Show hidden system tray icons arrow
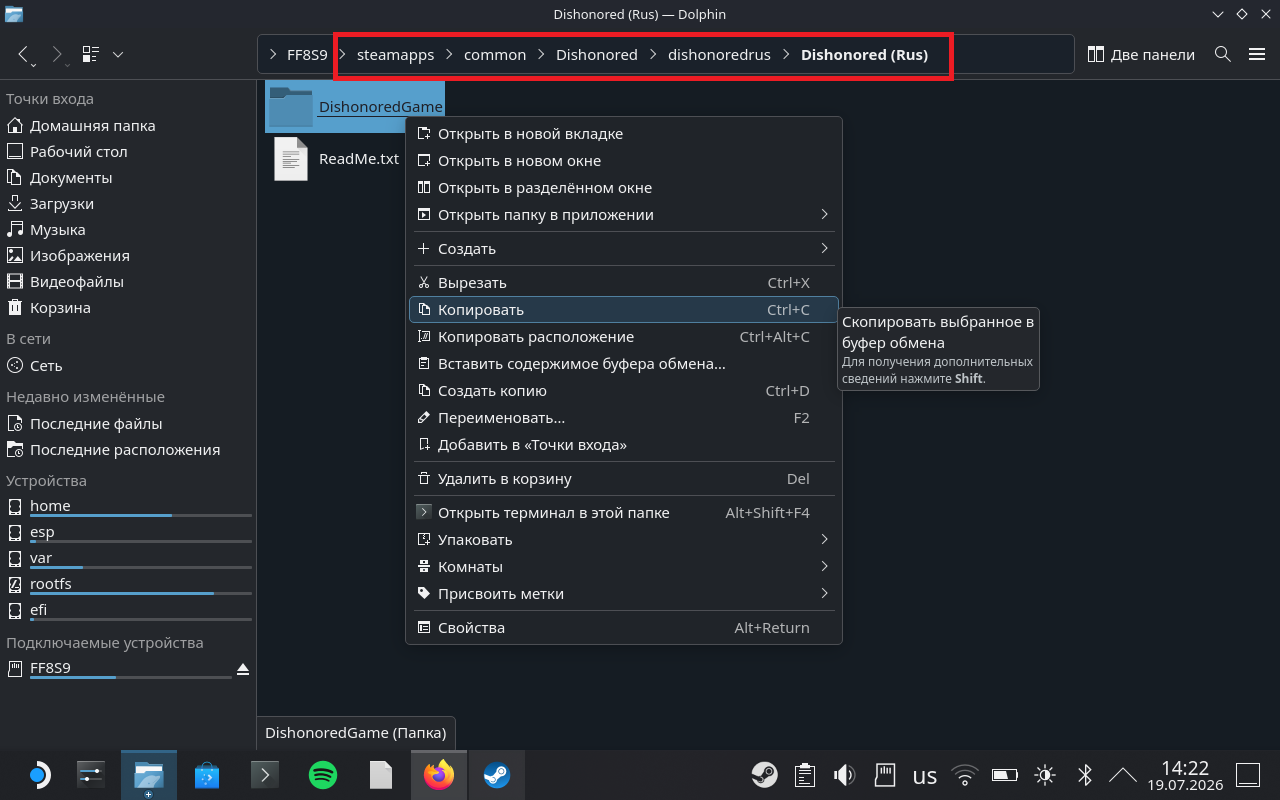This screenshot has width=1280, height=800. [x=1123, y=775]
